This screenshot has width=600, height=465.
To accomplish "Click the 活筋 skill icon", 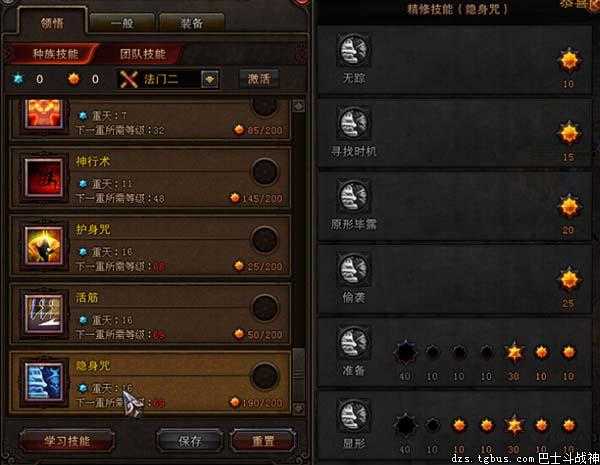I will click(x=44, y=314).
